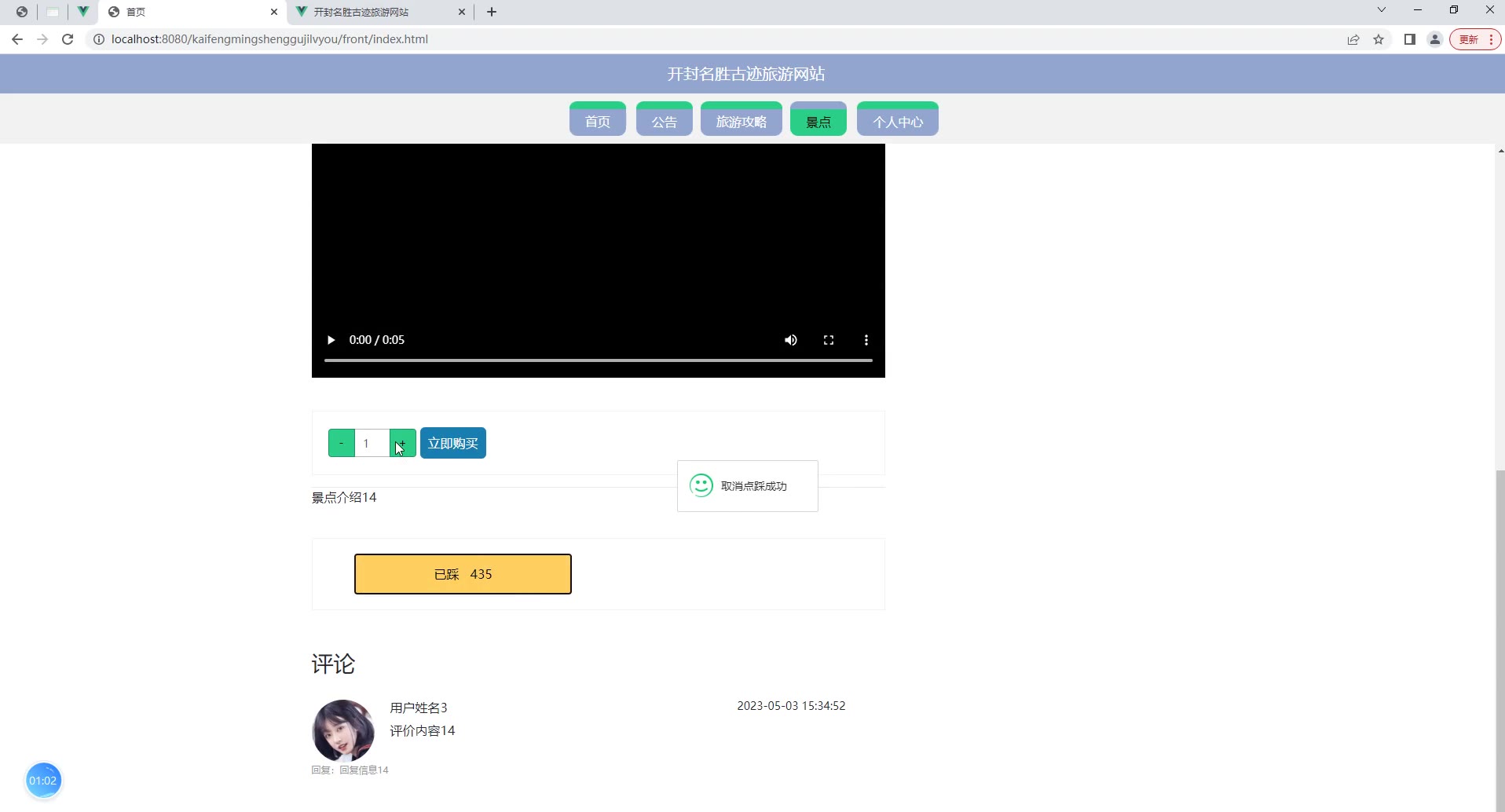1505x812 pixels.
Task: Open 公告 navigation menu
Action: tap(665, 119)
